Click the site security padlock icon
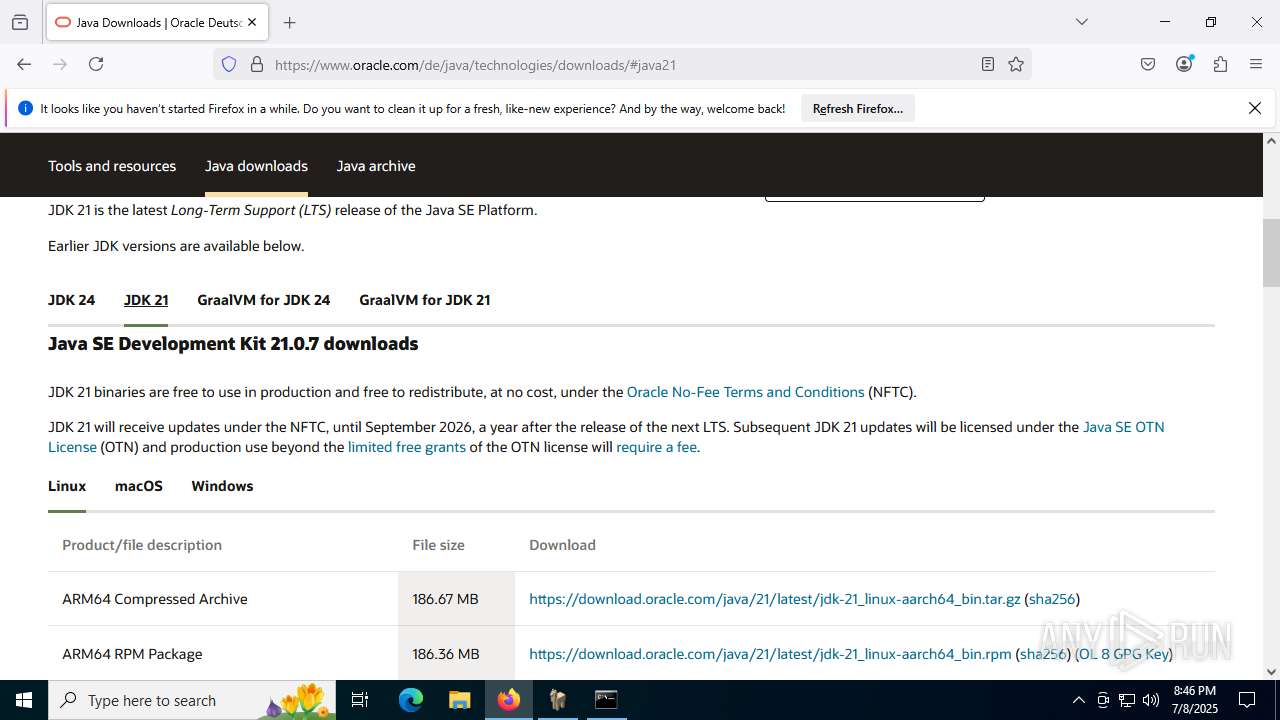 tap(257, 64)
